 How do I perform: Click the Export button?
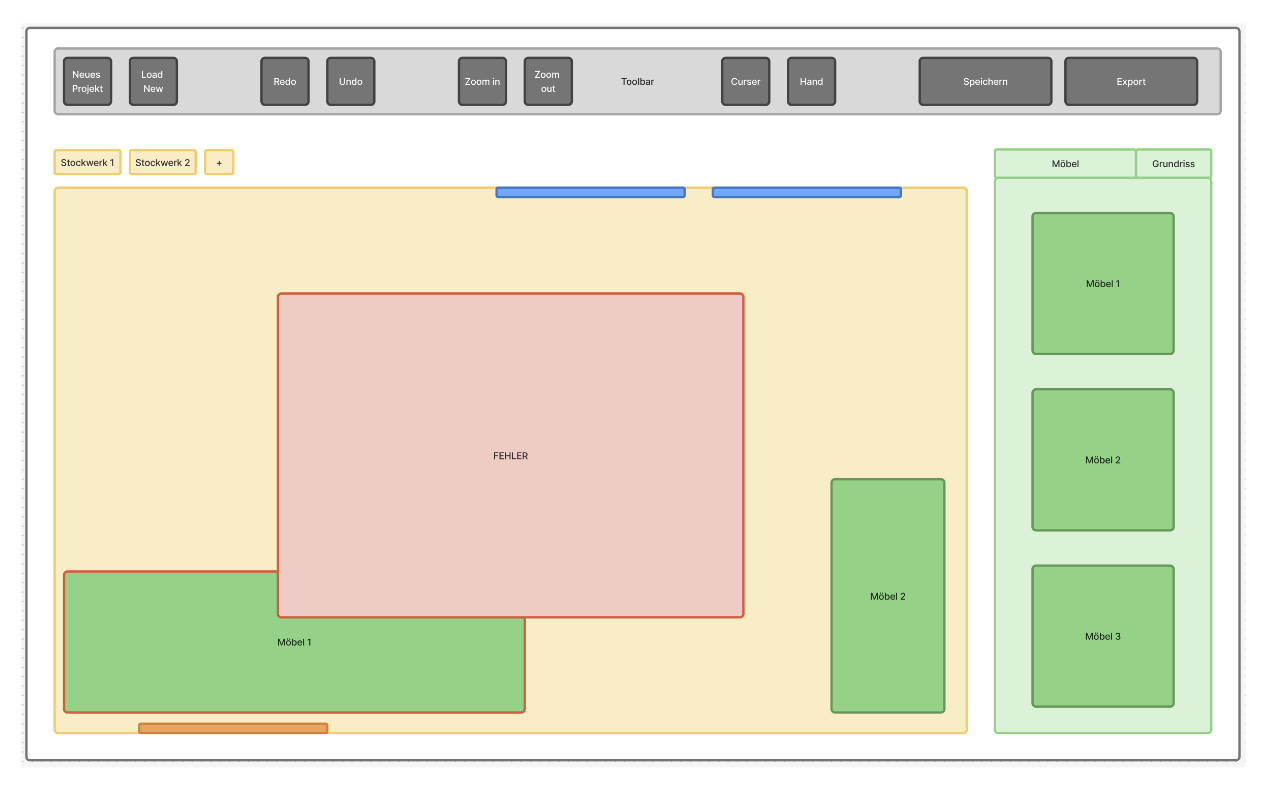(x=1131, y=81)
